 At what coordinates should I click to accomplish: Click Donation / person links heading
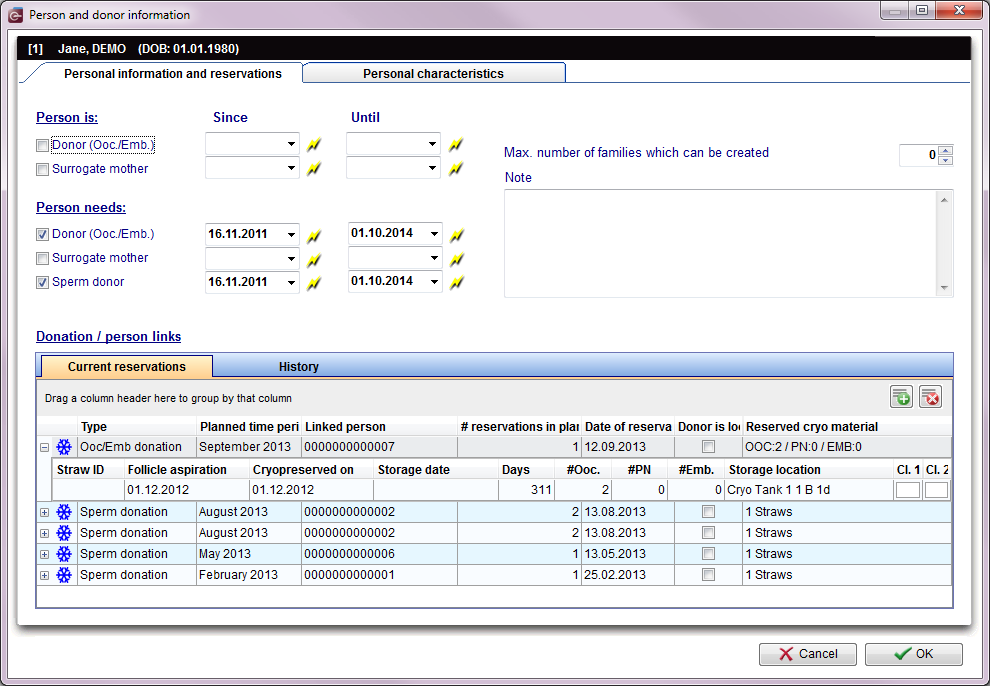[109, 336]
